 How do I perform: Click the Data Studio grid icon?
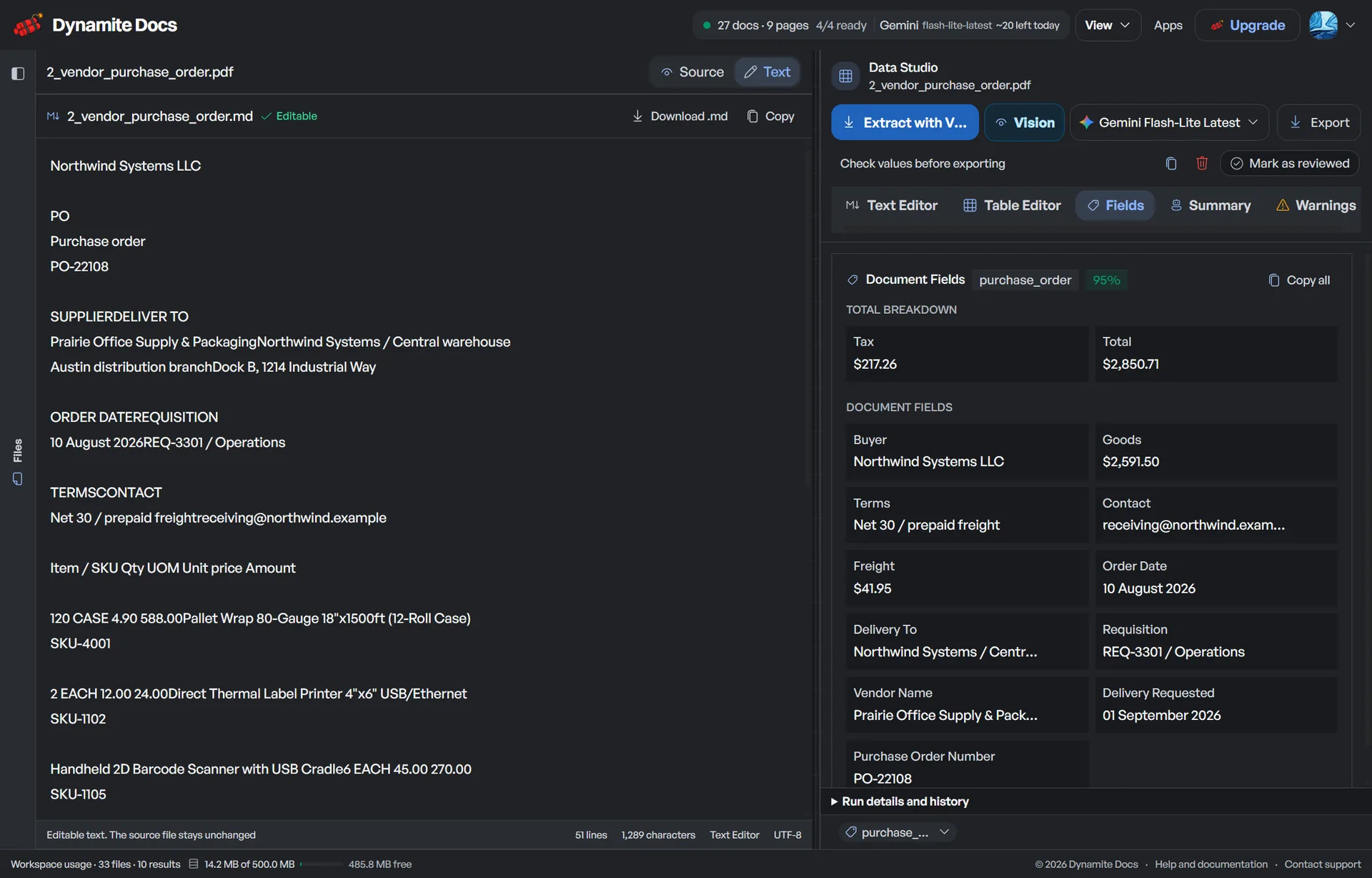pyautogui.click(x=845, y=76)
